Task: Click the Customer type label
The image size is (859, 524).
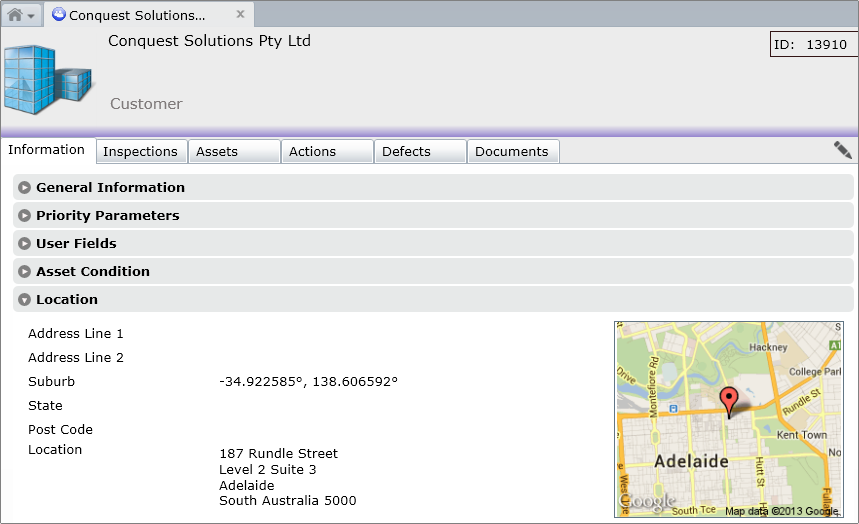Action: click(146, 104)
